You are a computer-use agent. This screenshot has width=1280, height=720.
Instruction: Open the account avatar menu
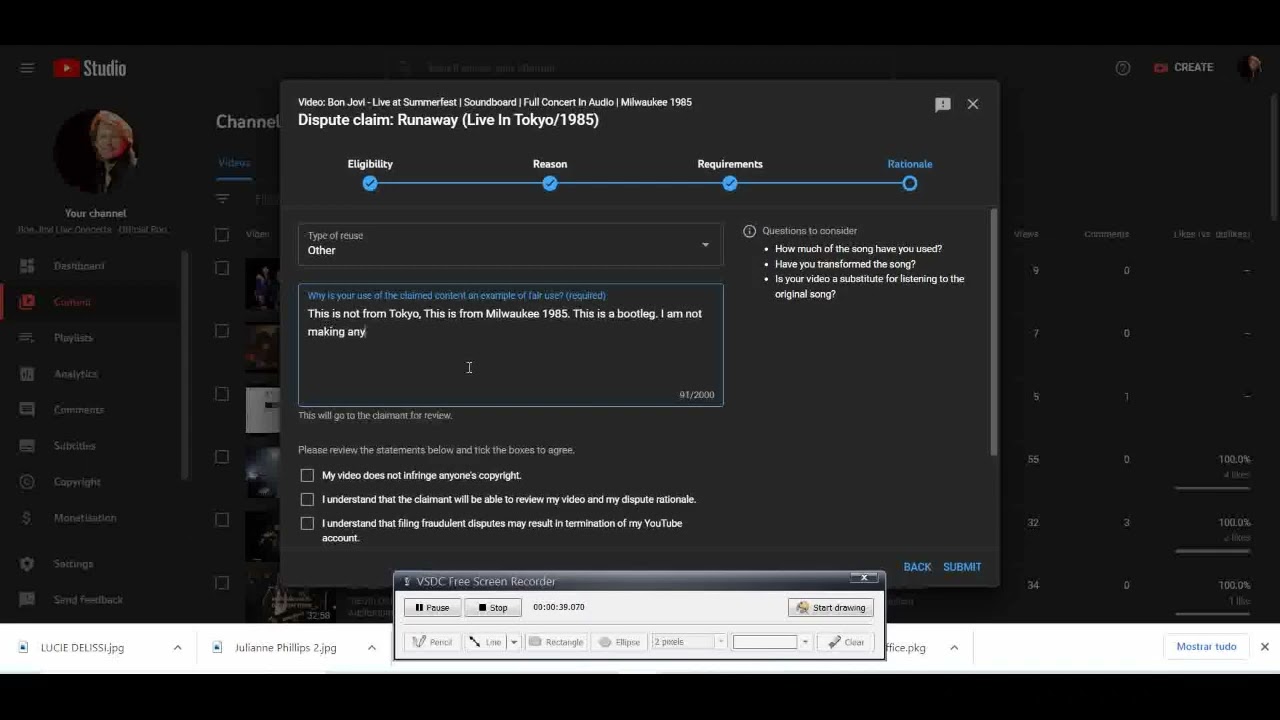(1249, 67)
